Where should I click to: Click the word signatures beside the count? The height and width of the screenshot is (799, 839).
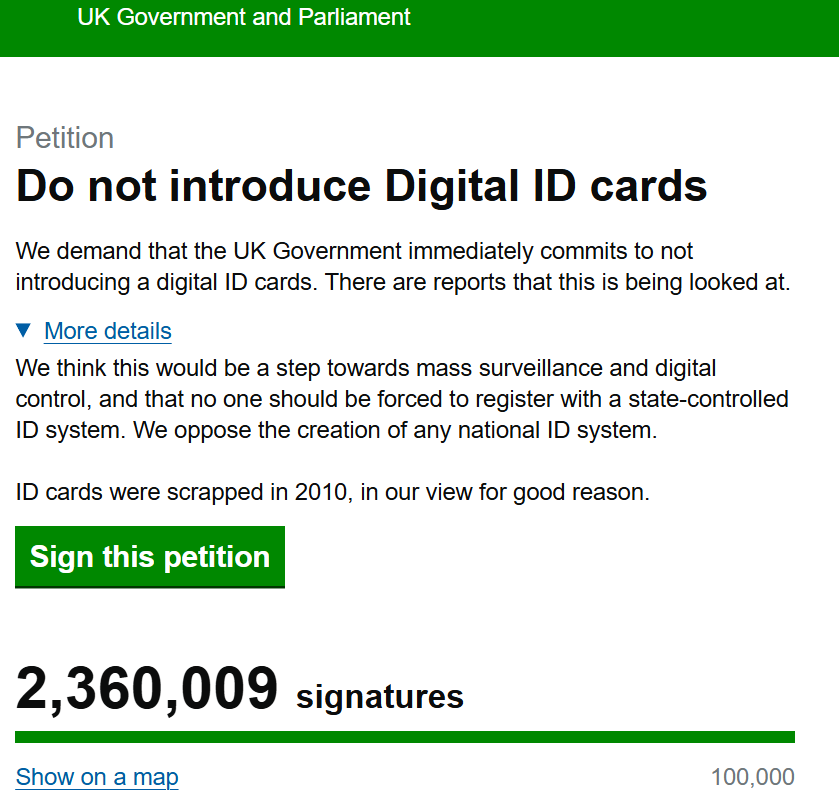(380, 696)
